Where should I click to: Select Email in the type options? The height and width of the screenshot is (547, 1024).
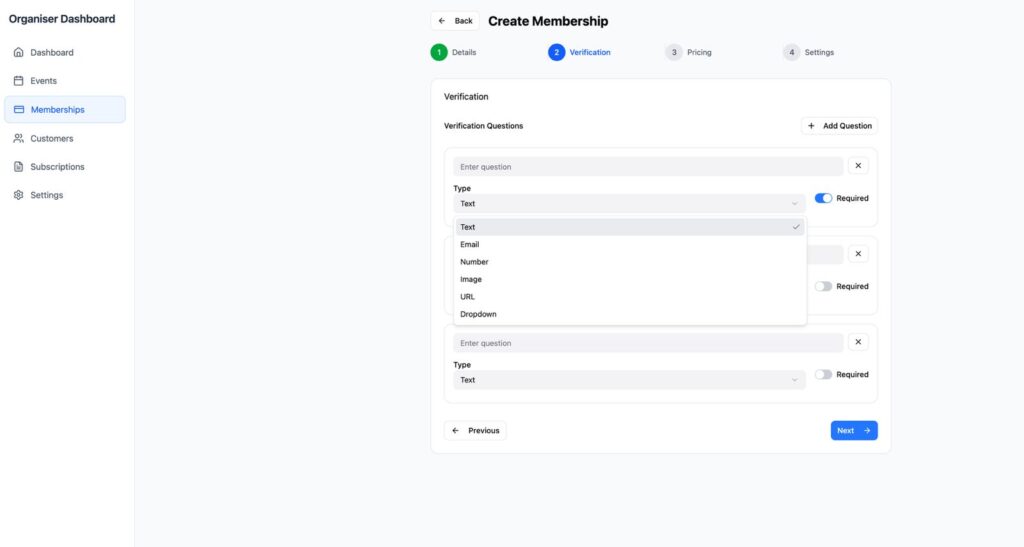click(x=469, y=244)
